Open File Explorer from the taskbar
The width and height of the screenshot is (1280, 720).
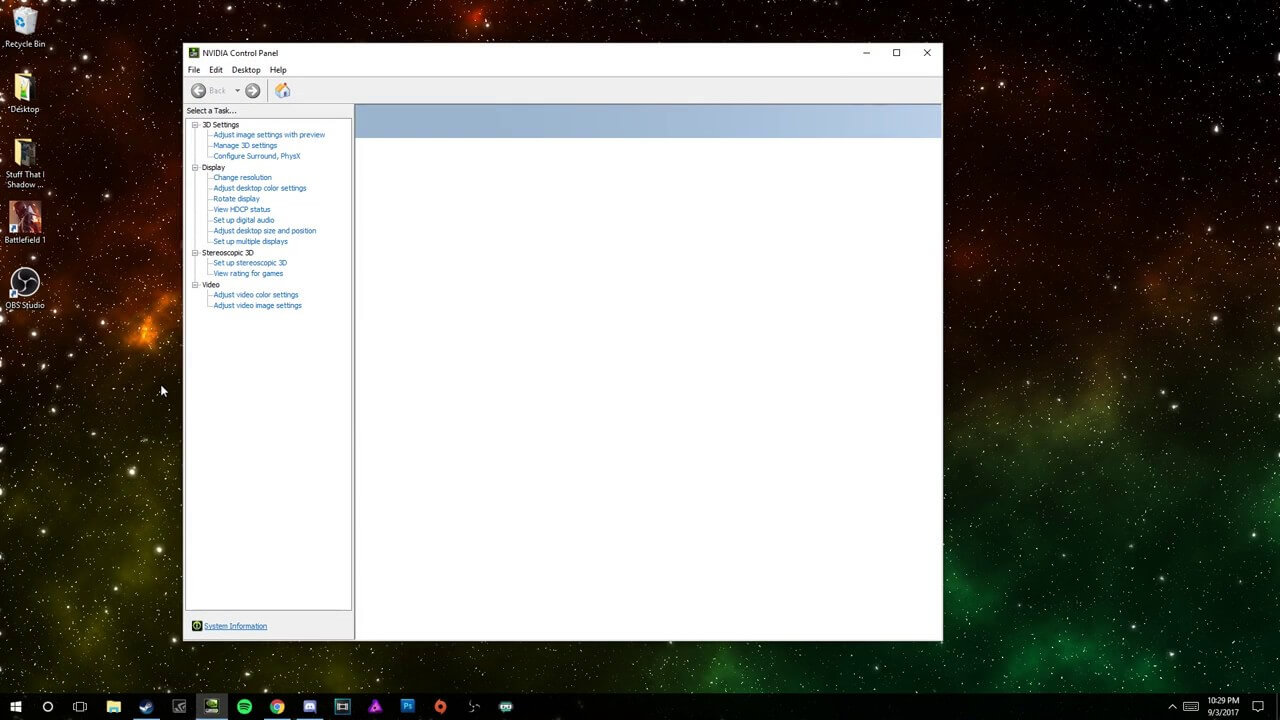click(114, 706)
